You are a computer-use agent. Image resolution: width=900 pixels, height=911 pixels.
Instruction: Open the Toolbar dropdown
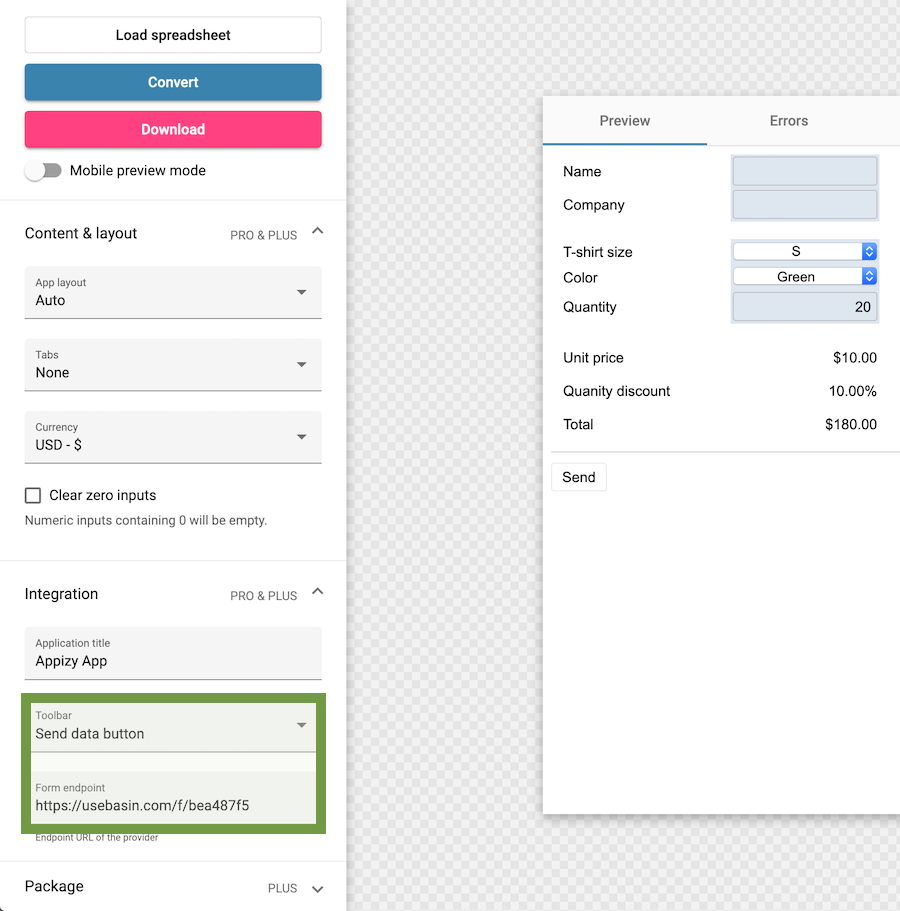click(x=173, y=726)
